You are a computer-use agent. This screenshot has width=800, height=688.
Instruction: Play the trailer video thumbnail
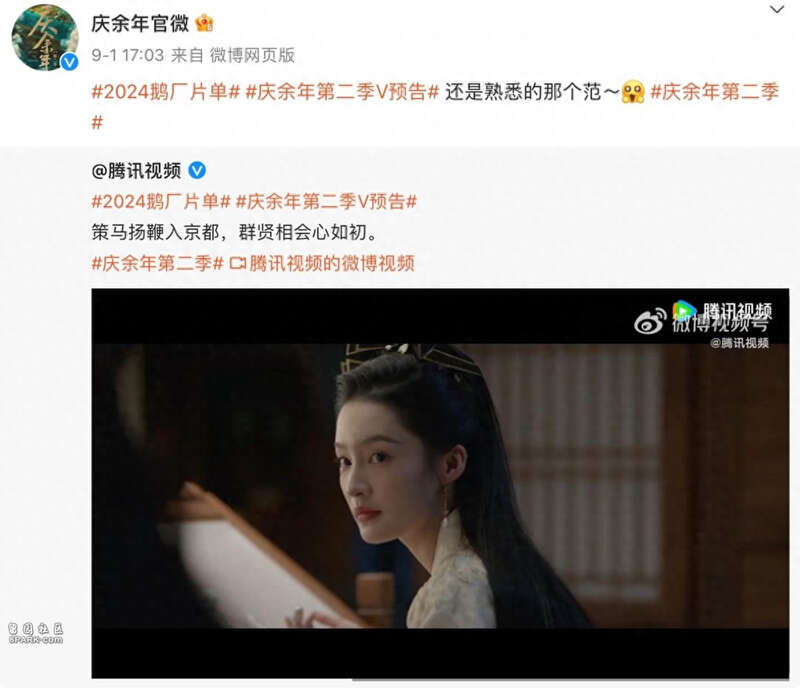pyautogui.click(x=440, y=483)
